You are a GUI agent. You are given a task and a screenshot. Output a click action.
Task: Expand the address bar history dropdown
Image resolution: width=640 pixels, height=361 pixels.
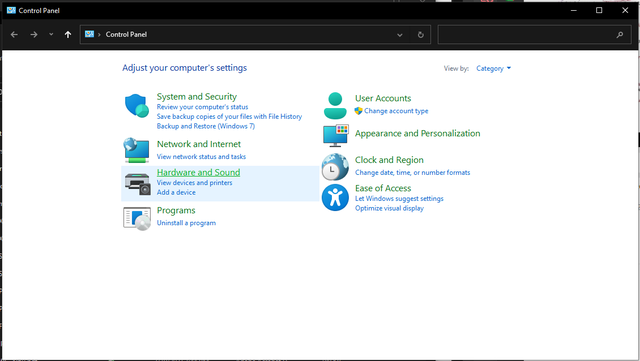[x=400, y=35]
